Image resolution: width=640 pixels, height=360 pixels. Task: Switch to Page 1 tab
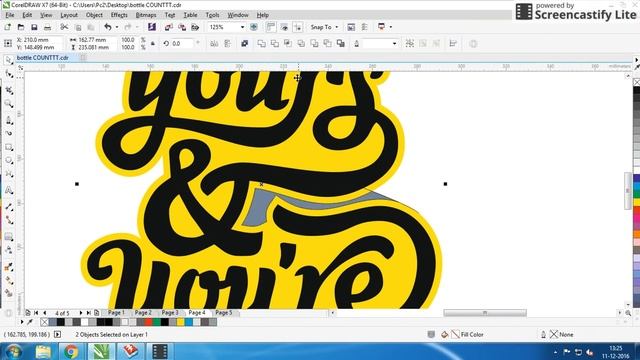tap(116, 313)
